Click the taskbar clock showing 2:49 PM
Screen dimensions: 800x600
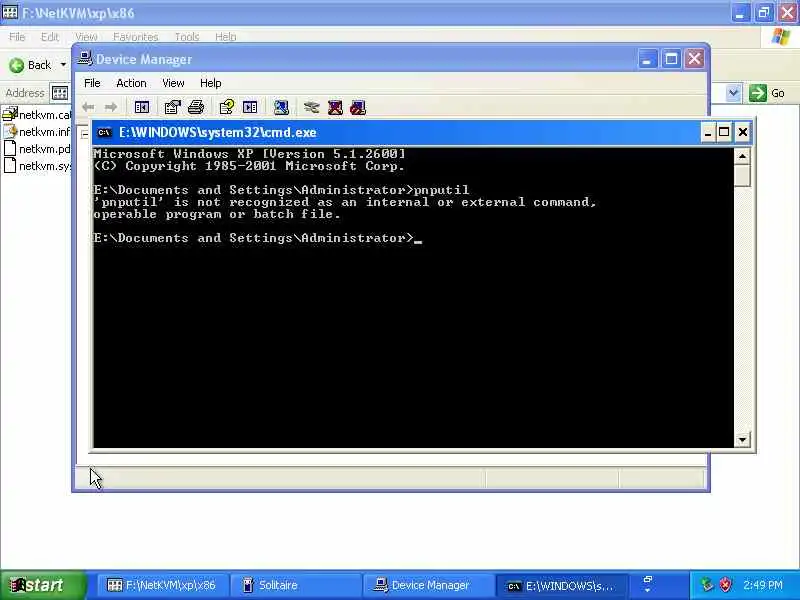(x=763, y=585)
